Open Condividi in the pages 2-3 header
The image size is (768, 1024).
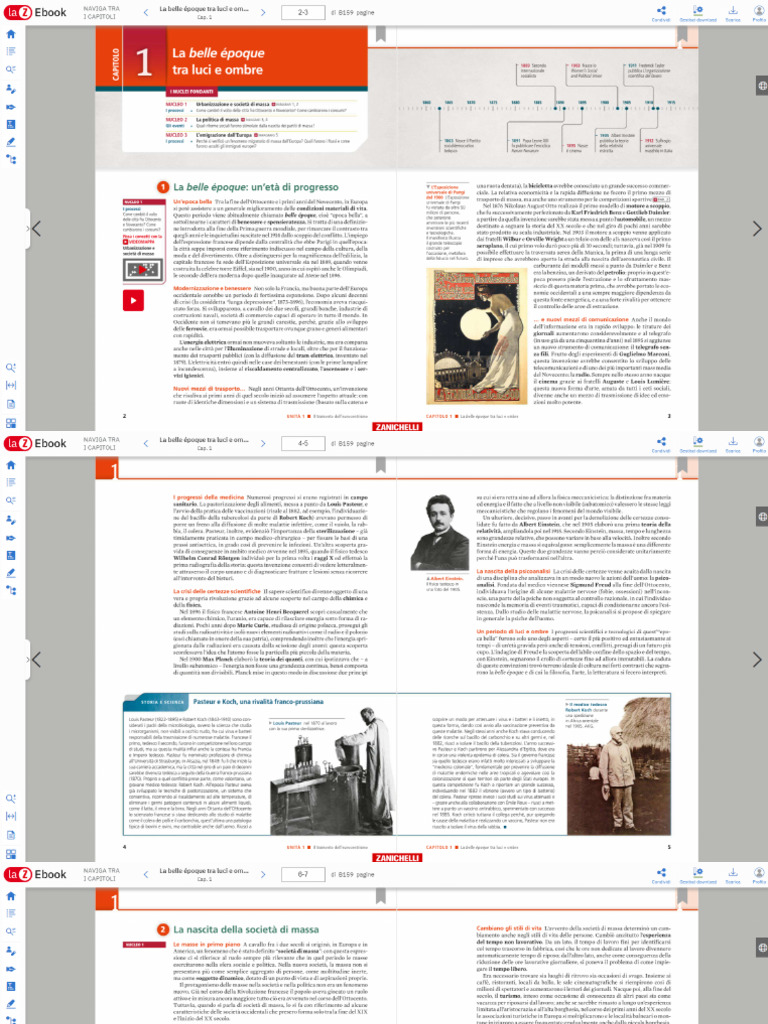click(661, 14)
